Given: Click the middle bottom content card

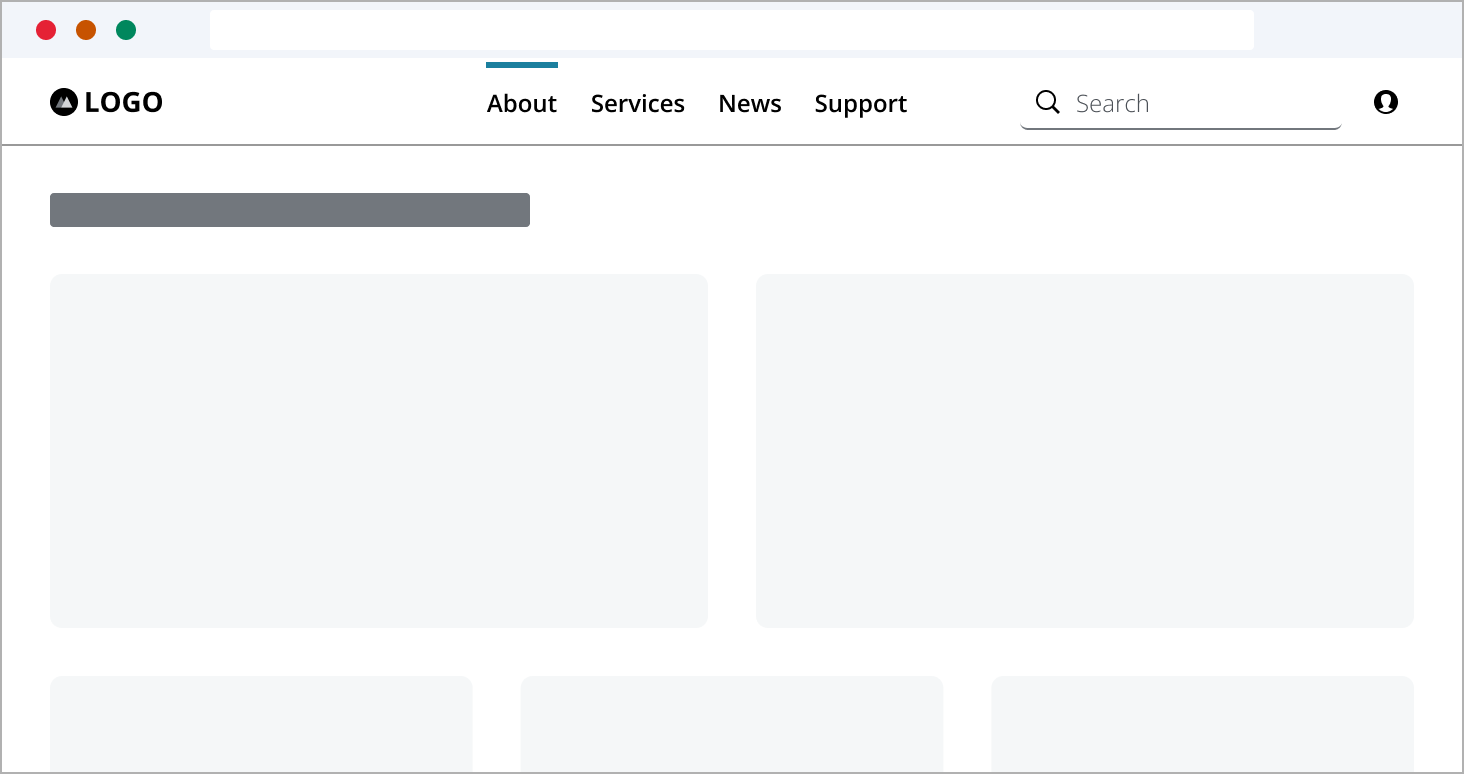Looking at the screenshot, I should coord(731,723).
